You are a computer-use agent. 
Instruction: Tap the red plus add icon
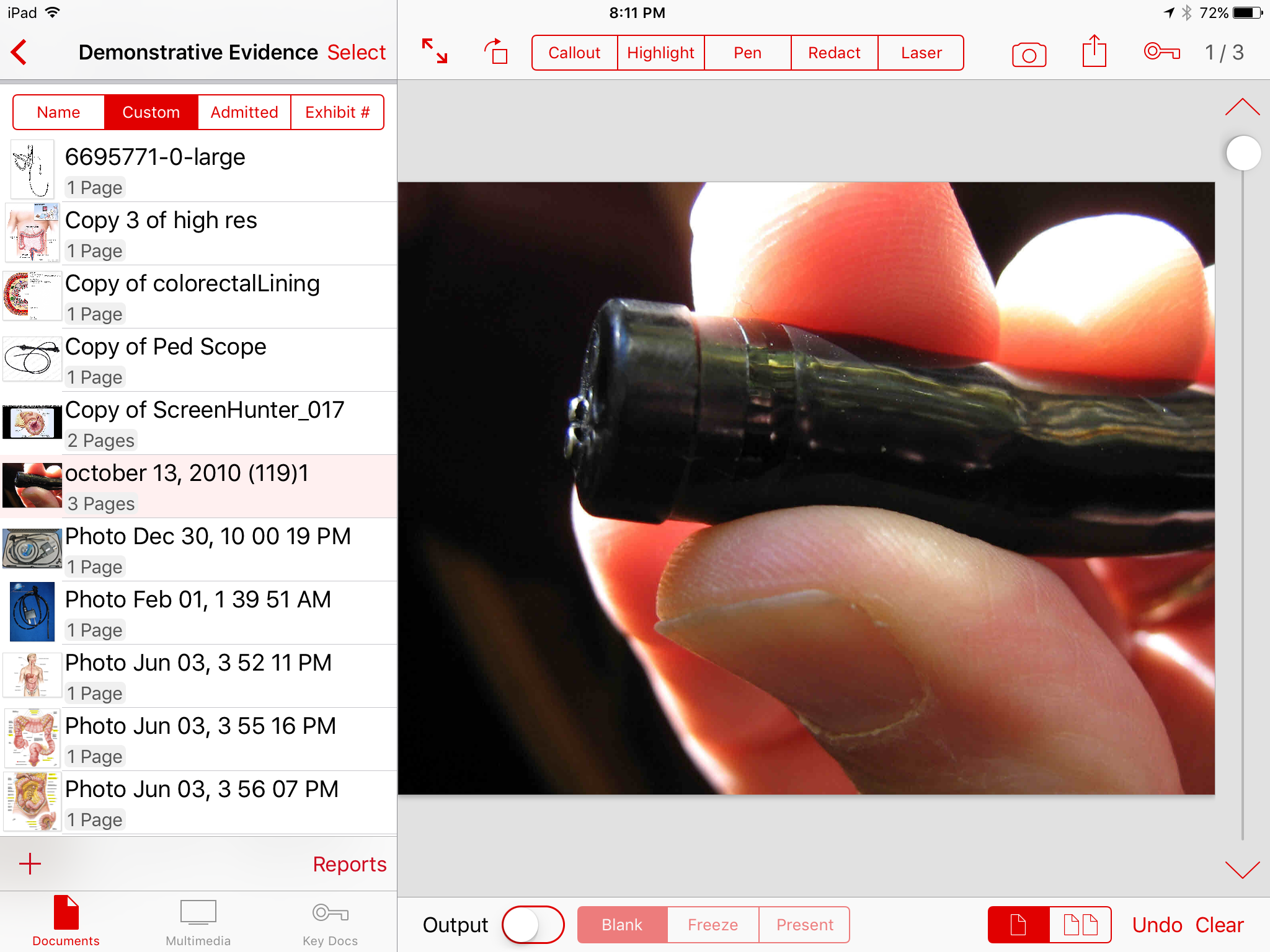(30, 863)
